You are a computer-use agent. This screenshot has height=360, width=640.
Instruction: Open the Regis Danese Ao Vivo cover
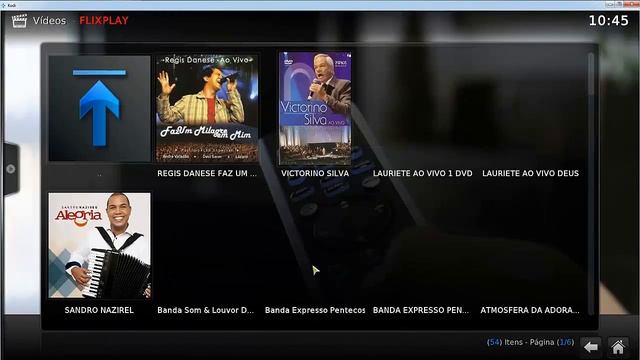[207, 108]
